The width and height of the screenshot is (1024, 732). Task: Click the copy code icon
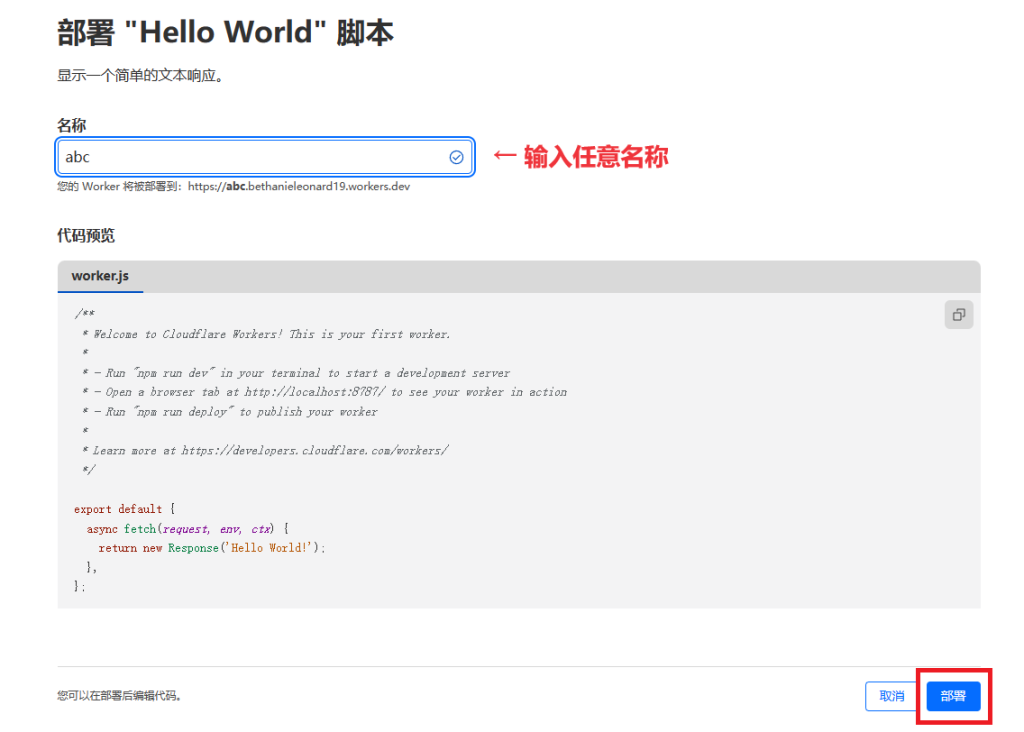coord(958,315)
